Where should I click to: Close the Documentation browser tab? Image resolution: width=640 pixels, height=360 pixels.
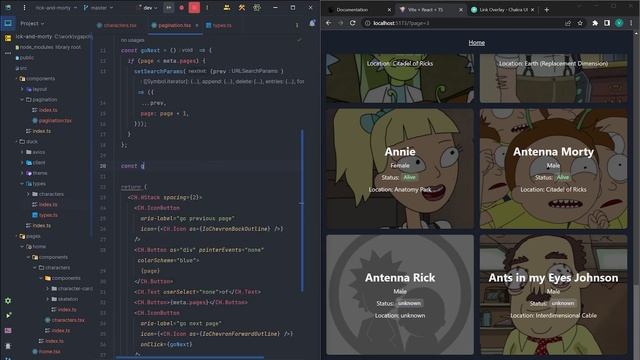pyautogui.click(x=389, y=9)
